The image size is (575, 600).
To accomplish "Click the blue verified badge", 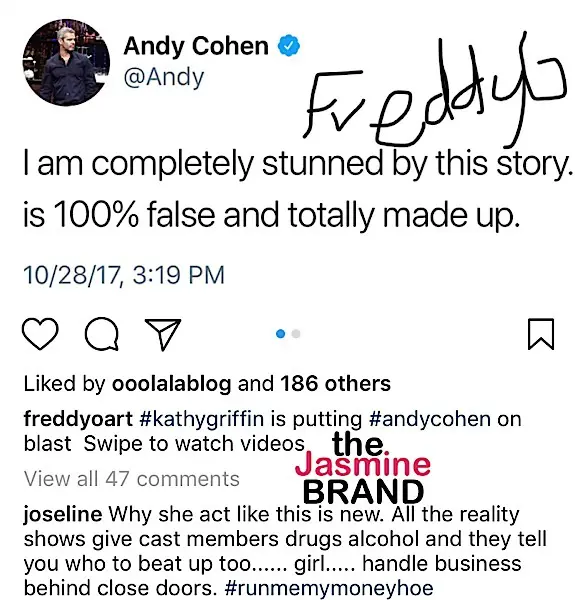I will click(288, 46).
